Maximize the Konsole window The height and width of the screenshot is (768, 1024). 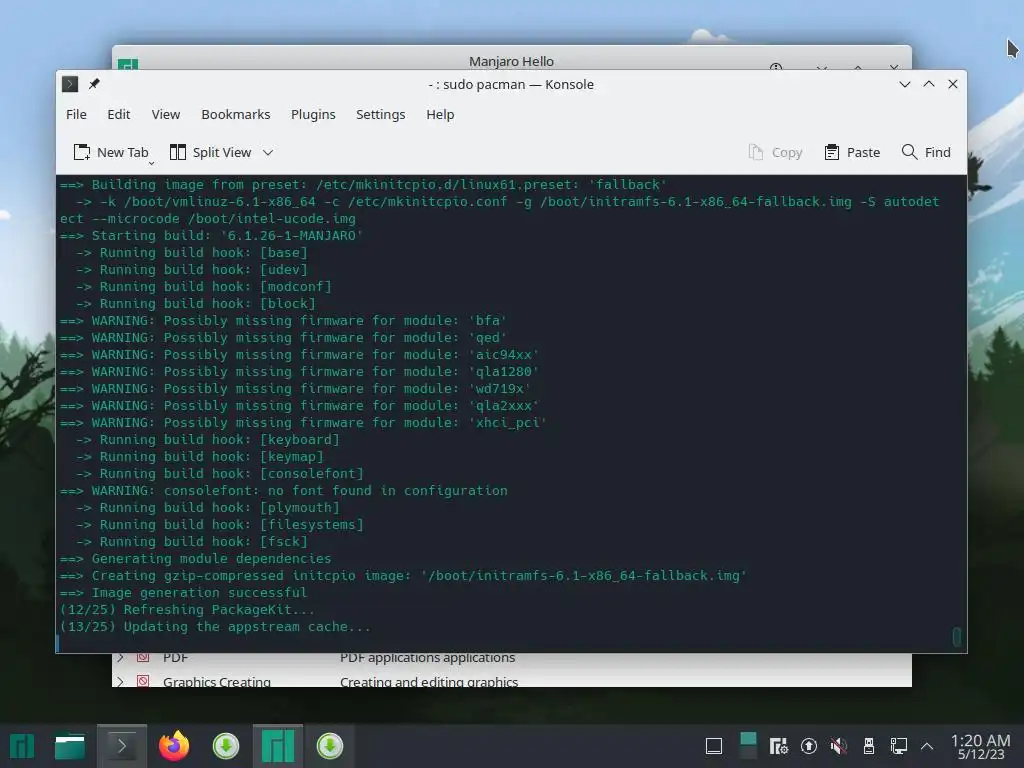929,84
